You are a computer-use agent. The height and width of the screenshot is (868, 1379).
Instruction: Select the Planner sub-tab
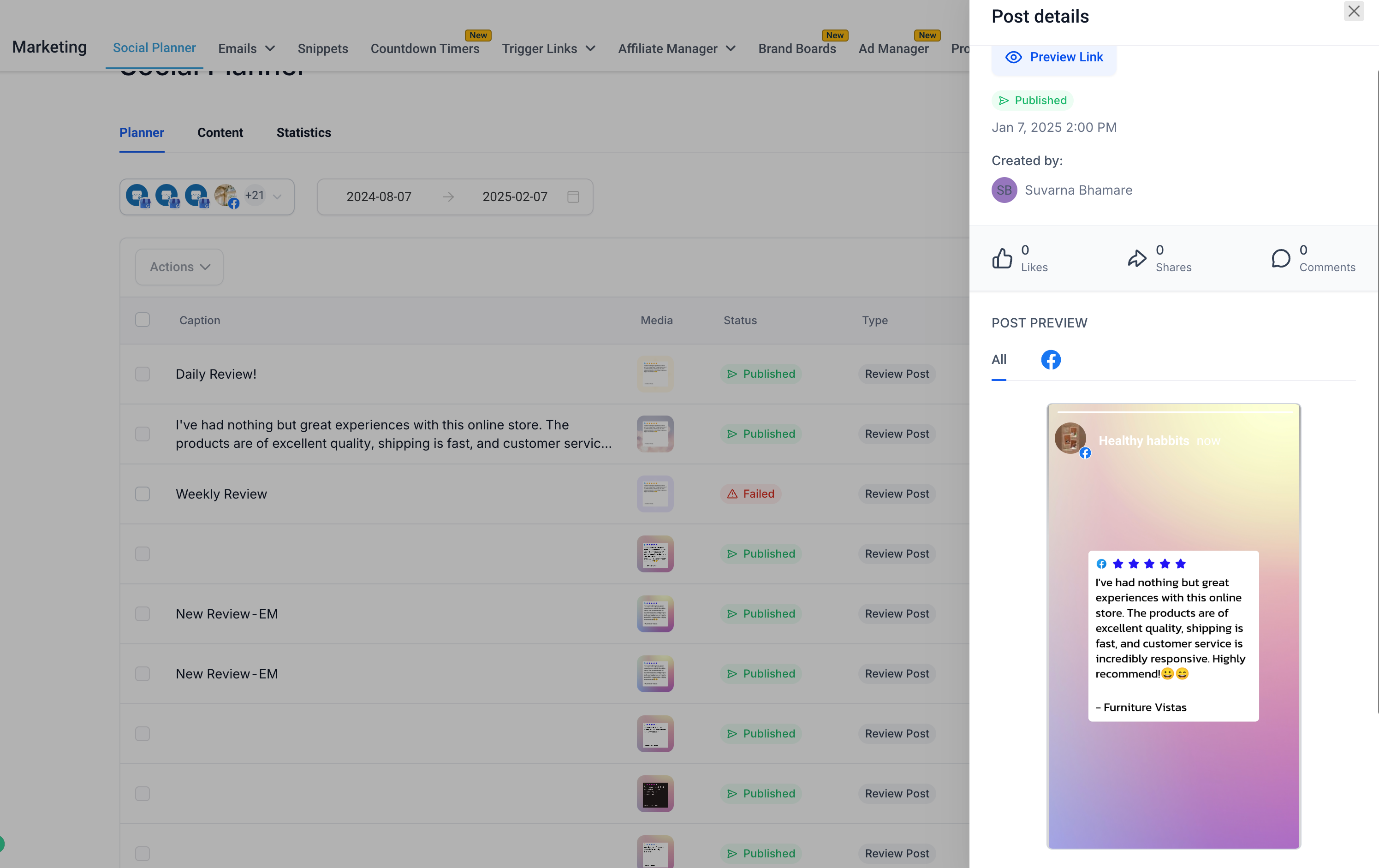click(142, 132)
